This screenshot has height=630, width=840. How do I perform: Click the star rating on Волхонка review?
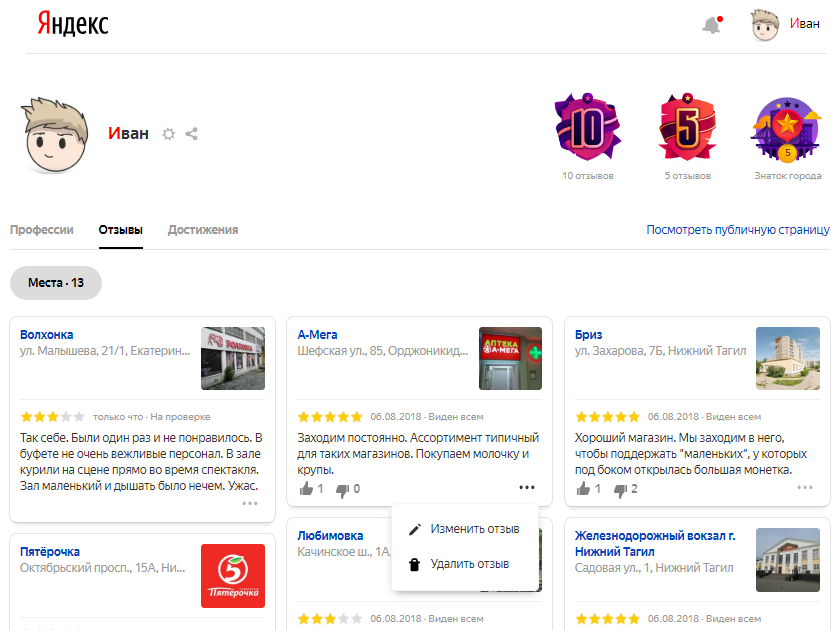coord(52,417)
